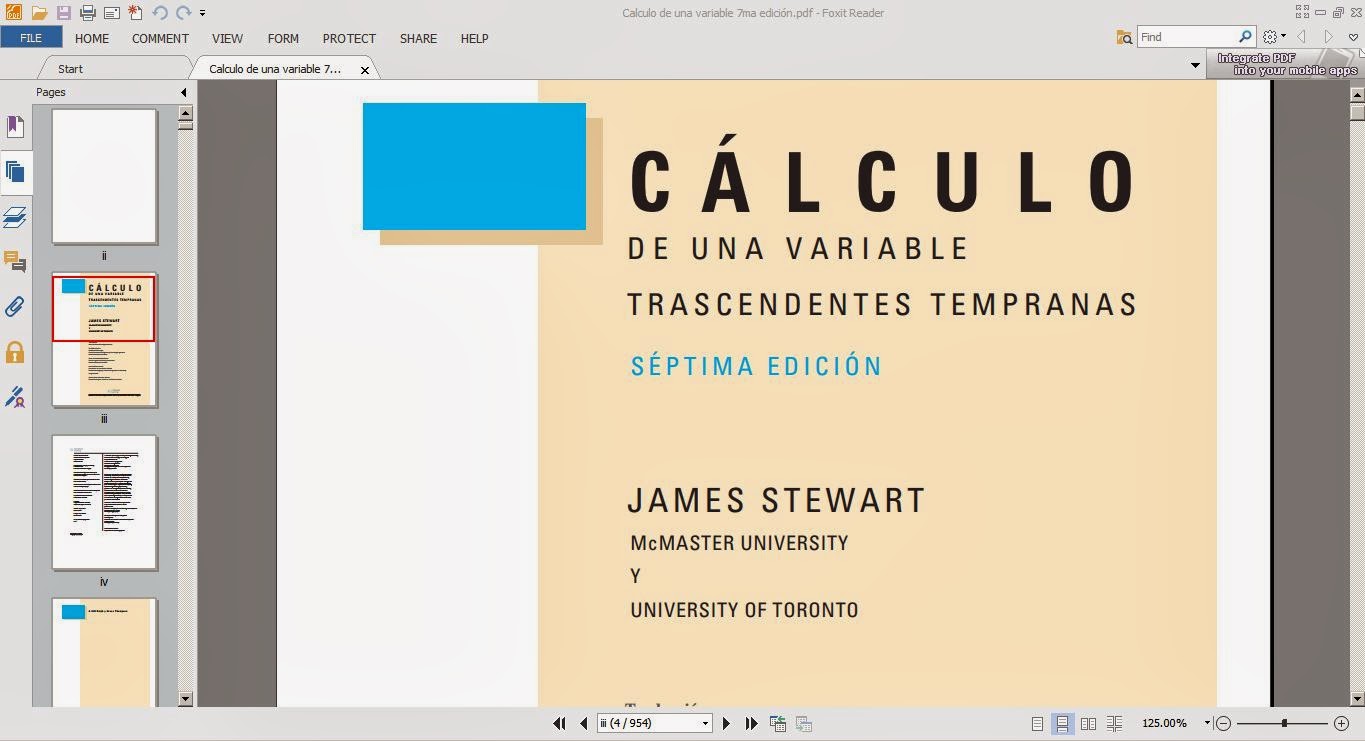Click the zoom slider handle
1365x741 pixels.
click(x=1284, y=723)
